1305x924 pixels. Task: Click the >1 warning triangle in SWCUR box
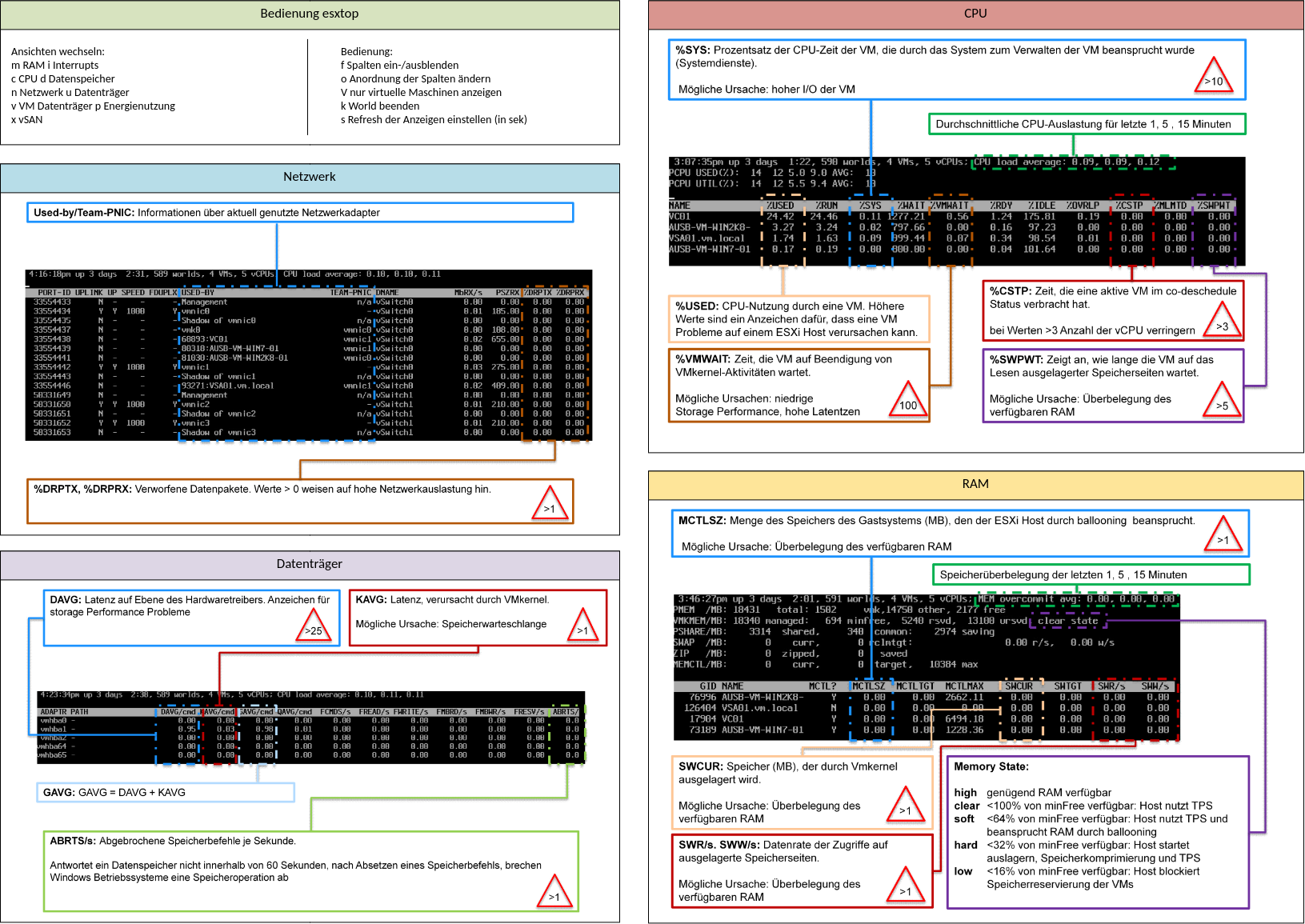click(x=906, y=806)
